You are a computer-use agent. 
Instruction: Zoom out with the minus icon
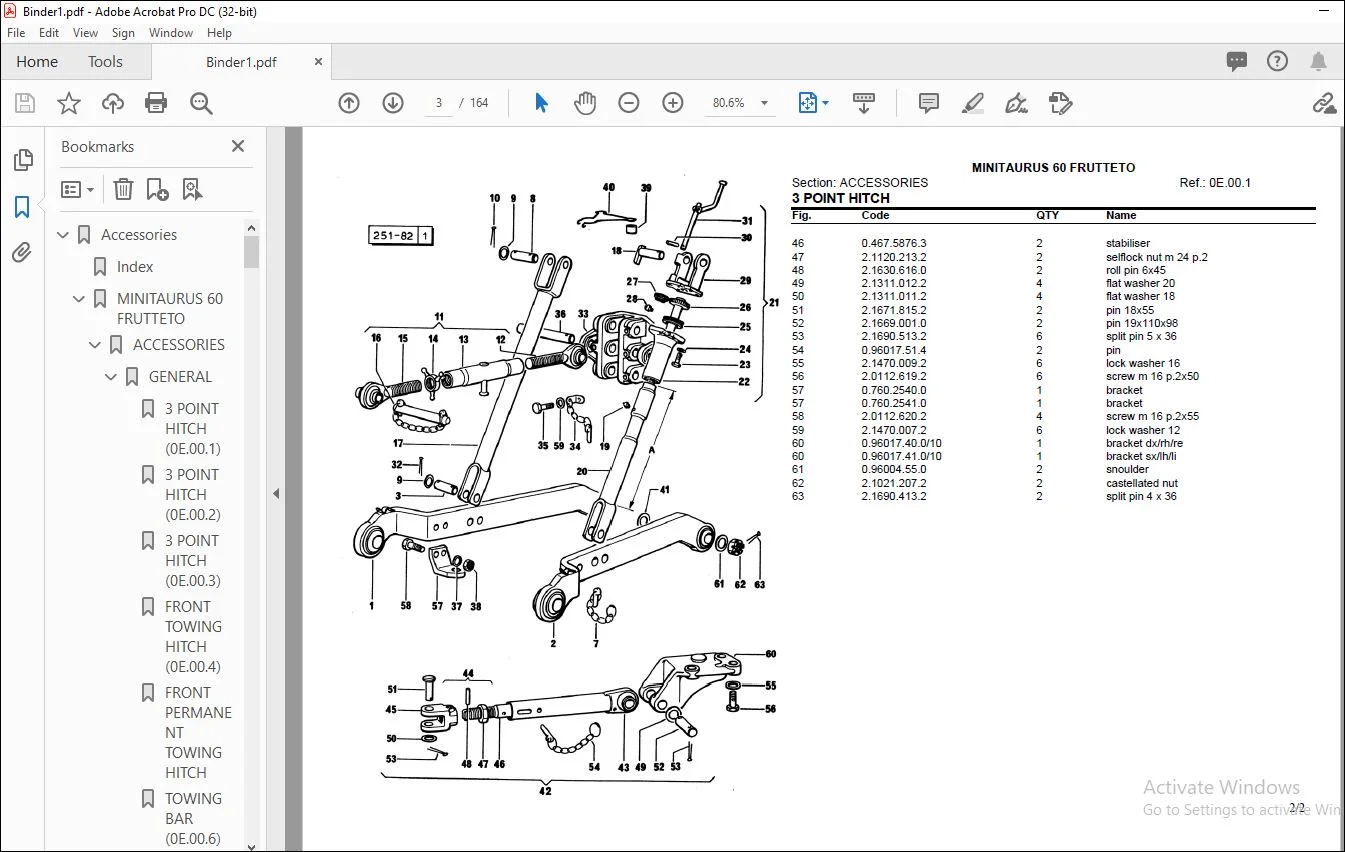click(629, 103)
